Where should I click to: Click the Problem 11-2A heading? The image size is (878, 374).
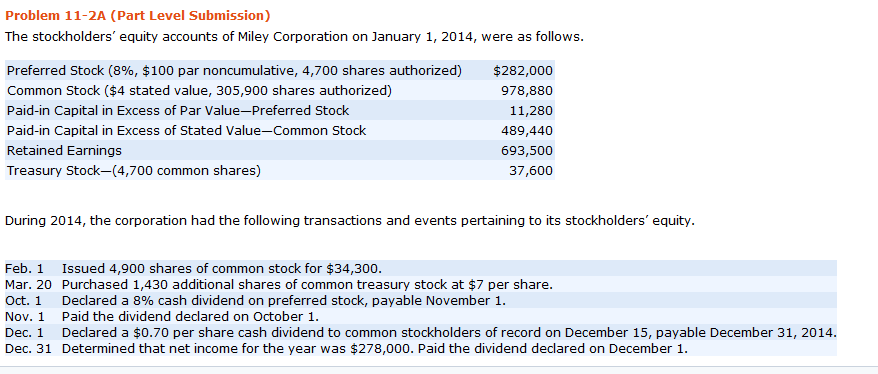click(138, 15)
